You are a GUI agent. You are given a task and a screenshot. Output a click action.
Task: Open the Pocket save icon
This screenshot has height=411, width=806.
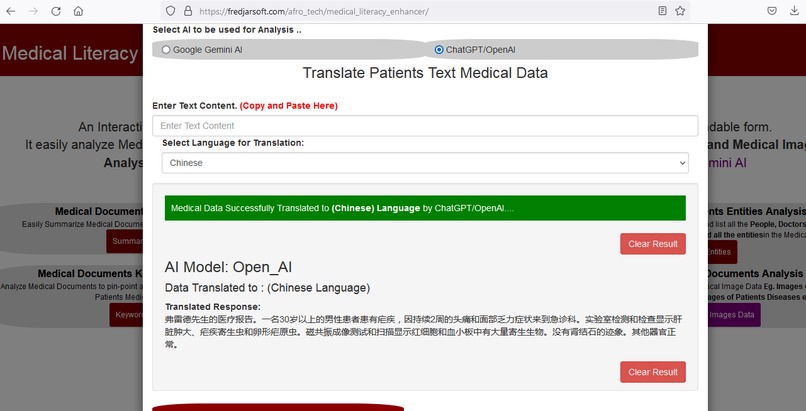[x=772, y=11]
